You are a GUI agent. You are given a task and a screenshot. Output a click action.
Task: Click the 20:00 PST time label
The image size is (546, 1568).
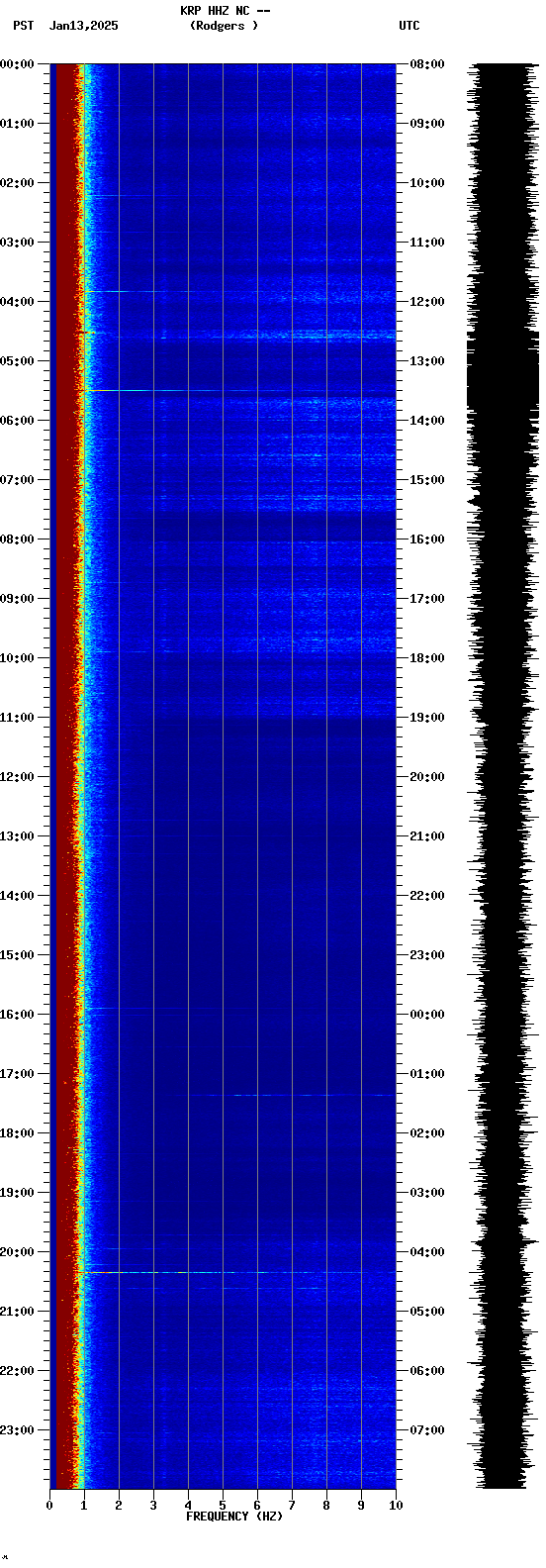coord(18,1252)
